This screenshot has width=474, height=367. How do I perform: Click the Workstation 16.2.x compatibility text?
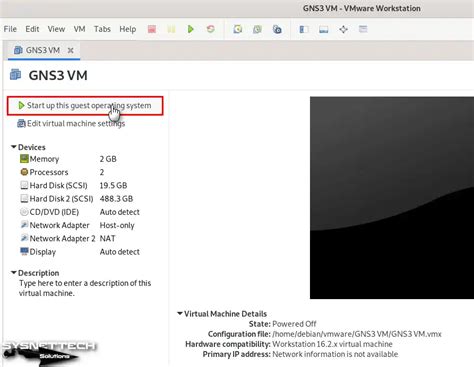click(332, 344)
